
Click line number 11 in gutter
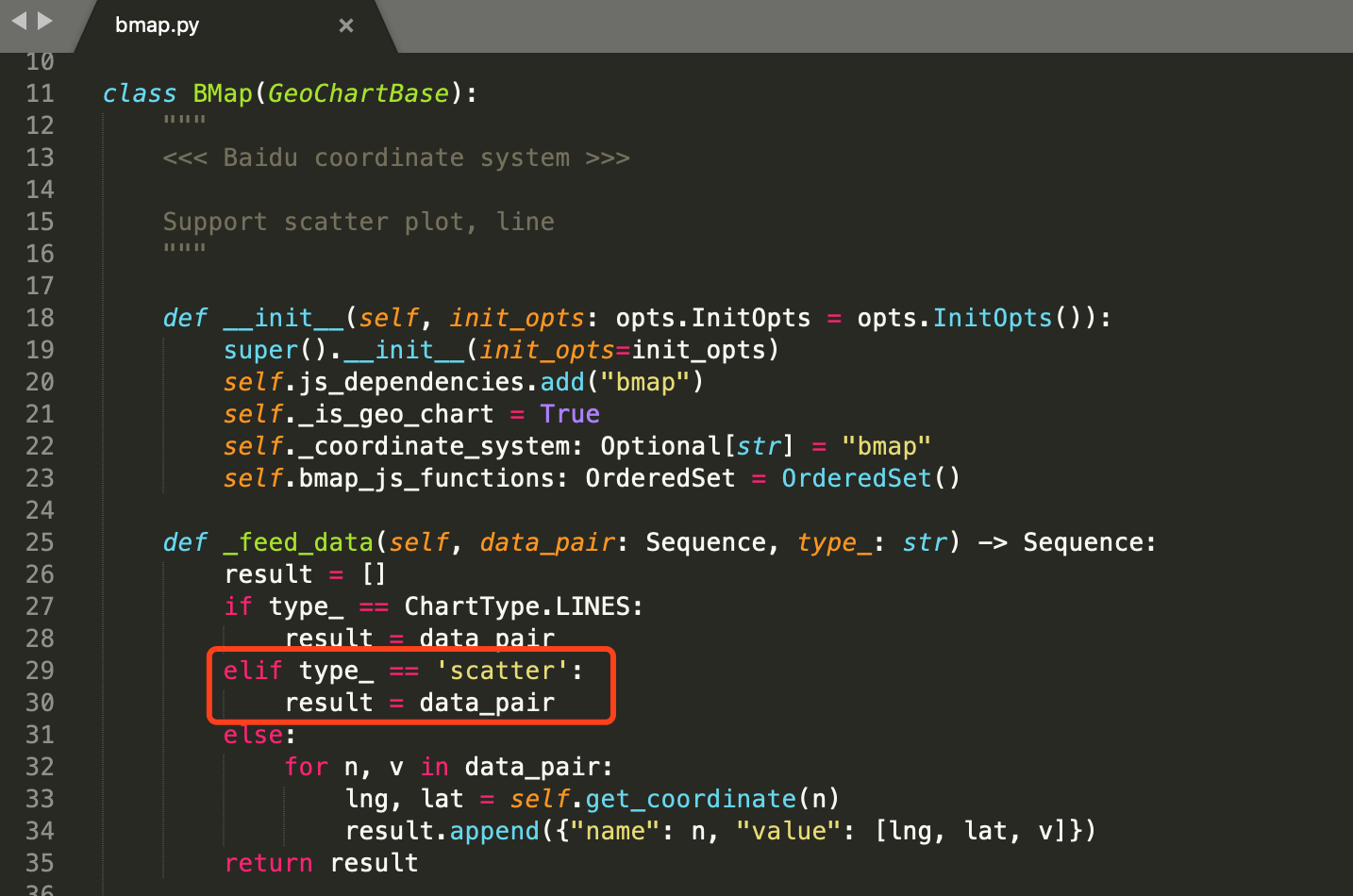(40, 93)
